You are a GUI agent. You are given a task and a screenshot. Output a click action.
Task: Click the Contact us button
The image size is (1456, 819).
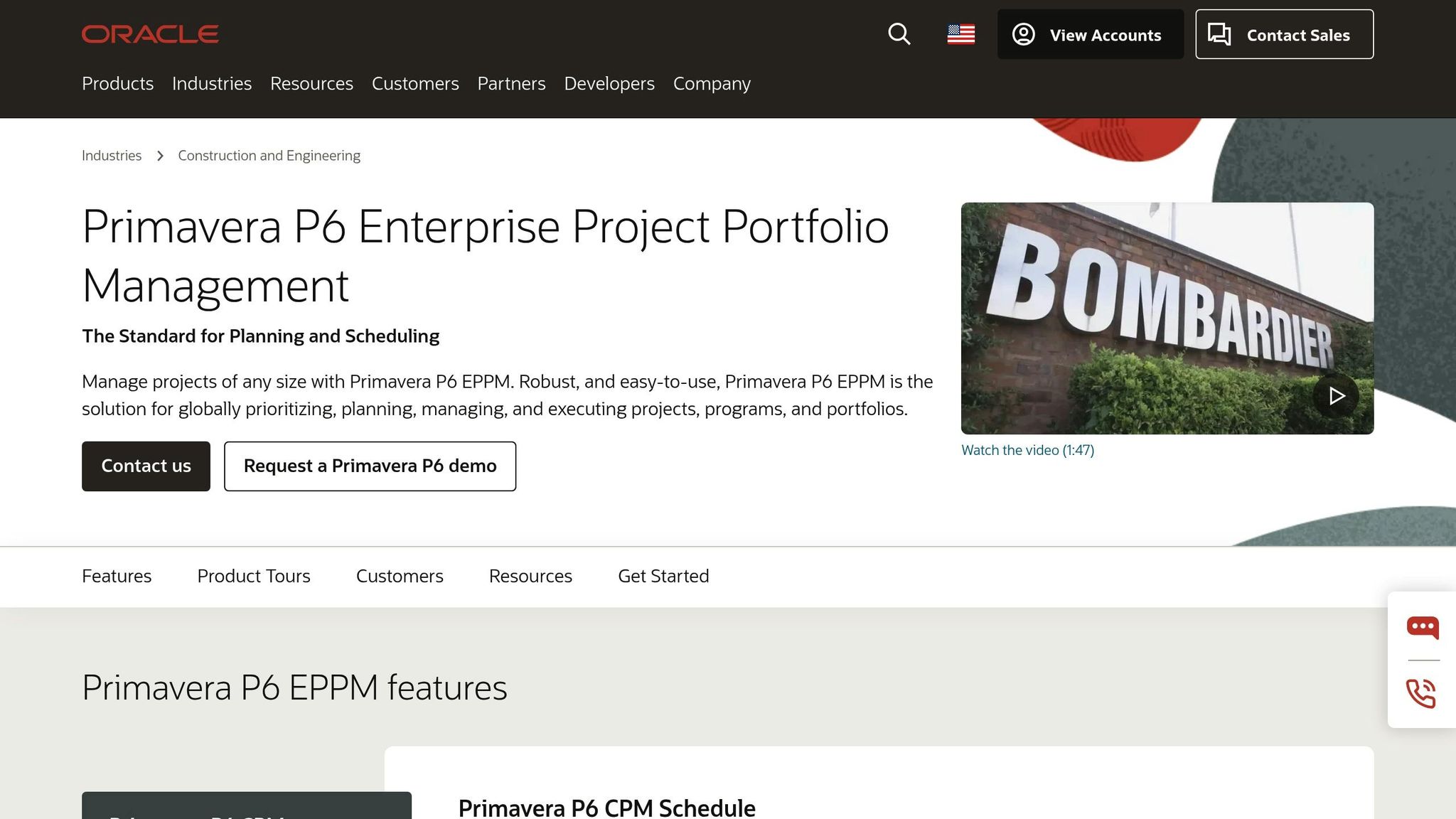pyautogui.click(x=146, y=466)
